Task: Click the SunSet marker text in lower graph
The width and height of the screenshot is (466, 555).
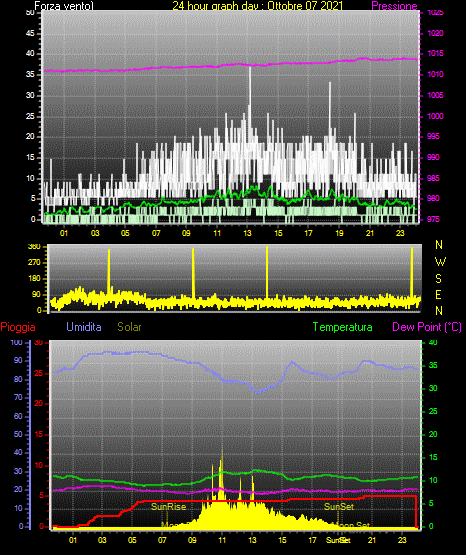Action: tap(339, 507)
